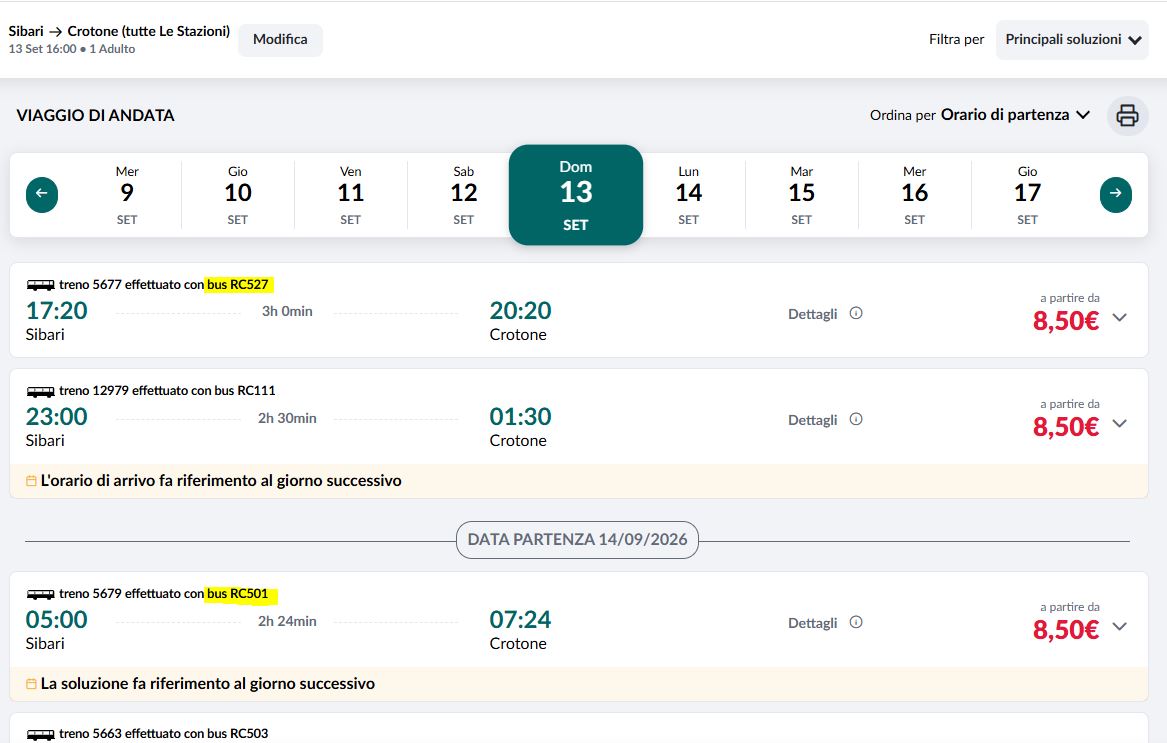This screenshot has width=1167, height=743.
Task: Select Lun 14 SET date tab
Action: [688, 194]
